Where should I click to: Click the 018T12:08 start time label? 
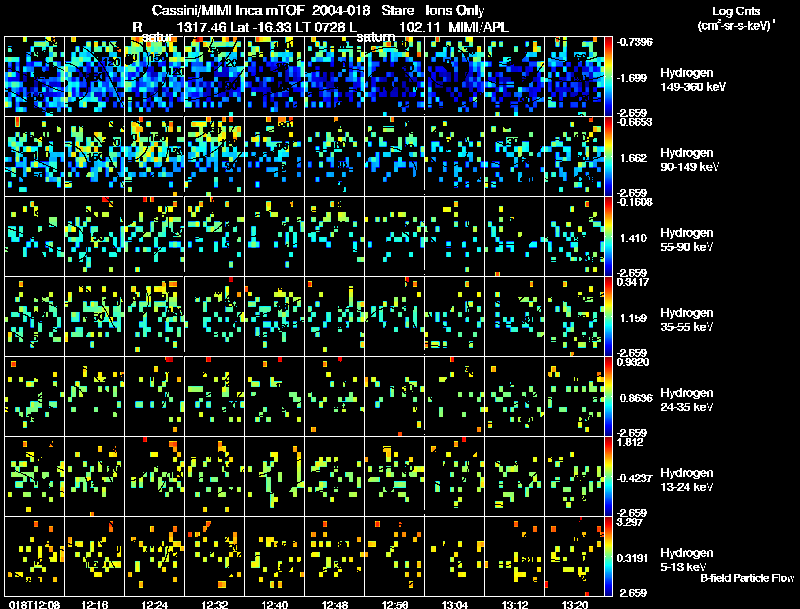[34, 604]
